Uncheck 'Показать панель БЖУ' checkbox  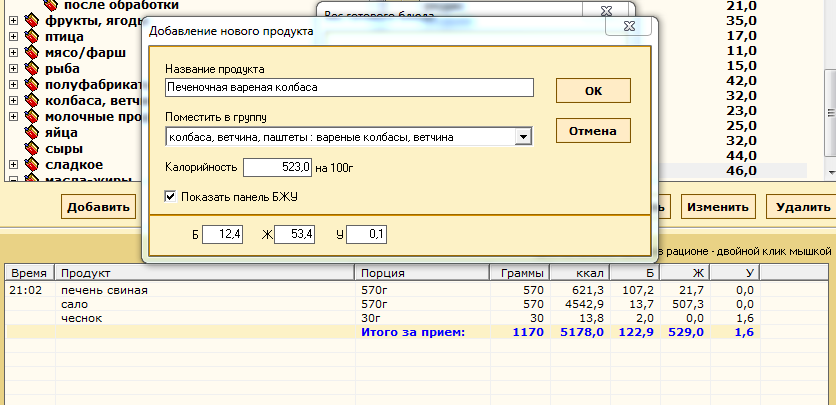[170, 197]
